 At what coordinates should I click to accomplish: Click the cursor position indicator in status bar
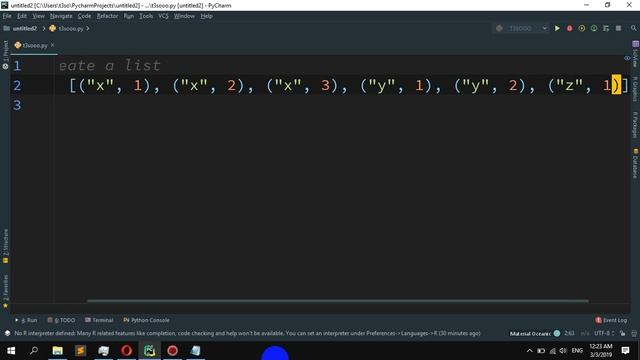(x=569, y=333)
